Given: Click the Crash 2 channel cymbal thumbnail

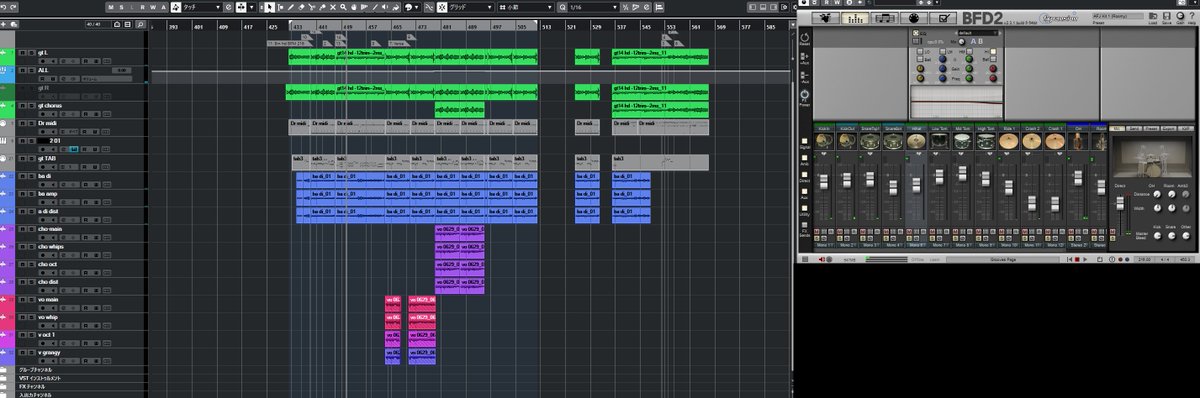Looking at the screenshot, I should pyautogui.click(x=1032, y=141).
